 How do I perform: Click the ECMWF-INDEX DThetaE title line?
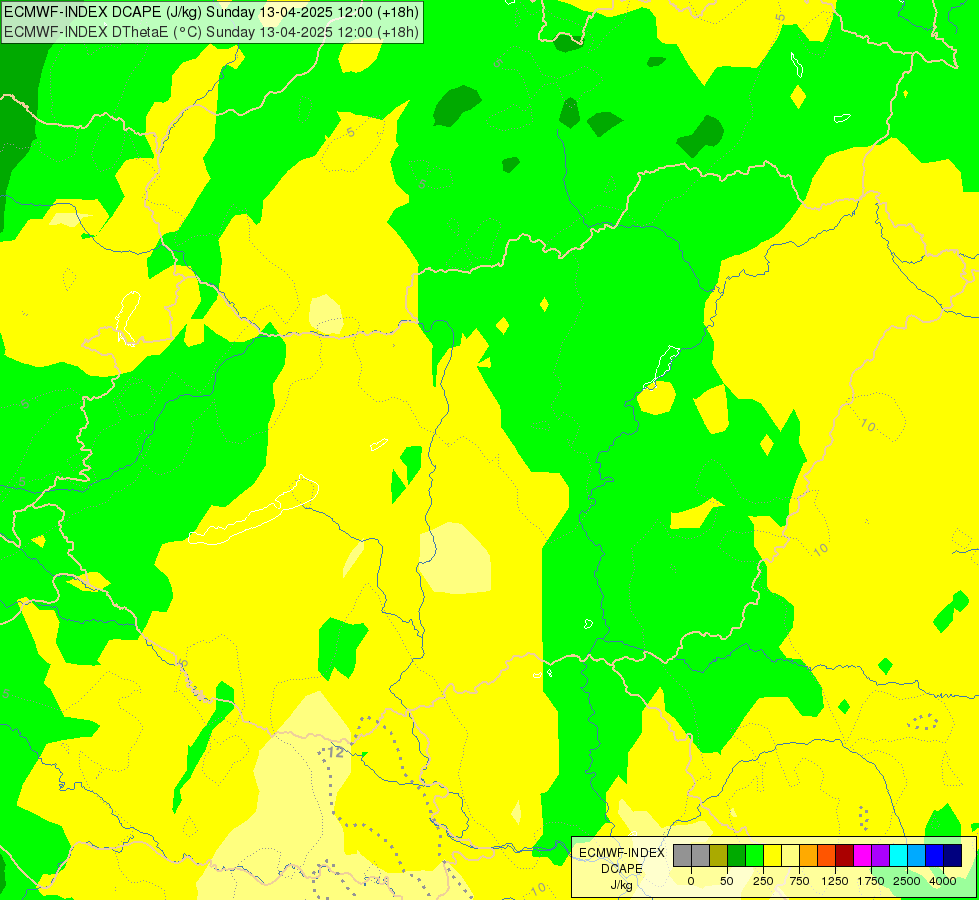point(212,32)
